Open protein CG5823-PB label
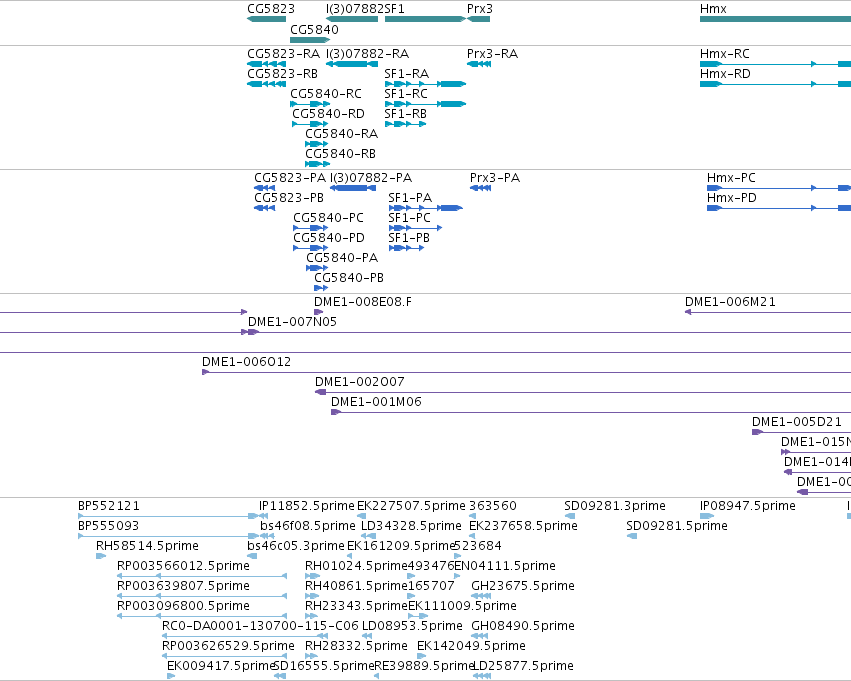Image resolution: width=851 pixels, height=681 pixels. 289,198
